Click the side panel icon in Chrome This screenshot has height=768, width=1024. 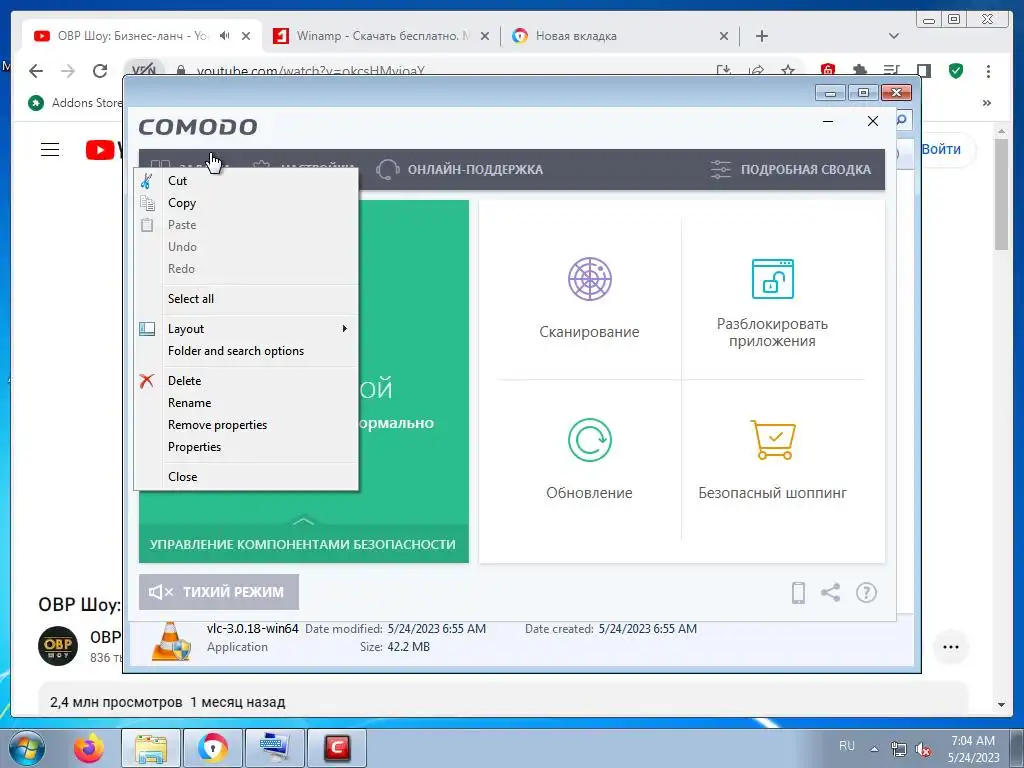[x=924, y=71]
